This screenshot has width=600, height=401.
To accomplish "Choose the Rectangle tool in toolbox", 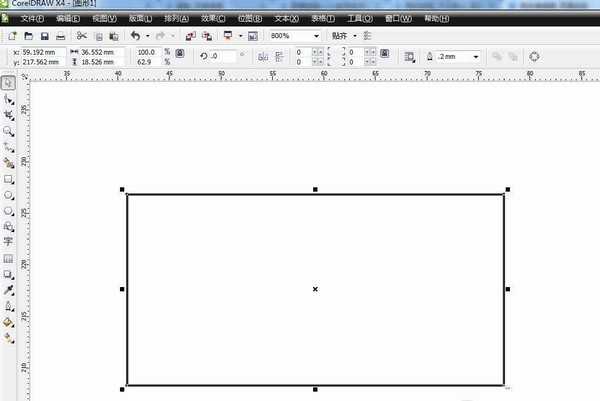I will tap(8, 179).
